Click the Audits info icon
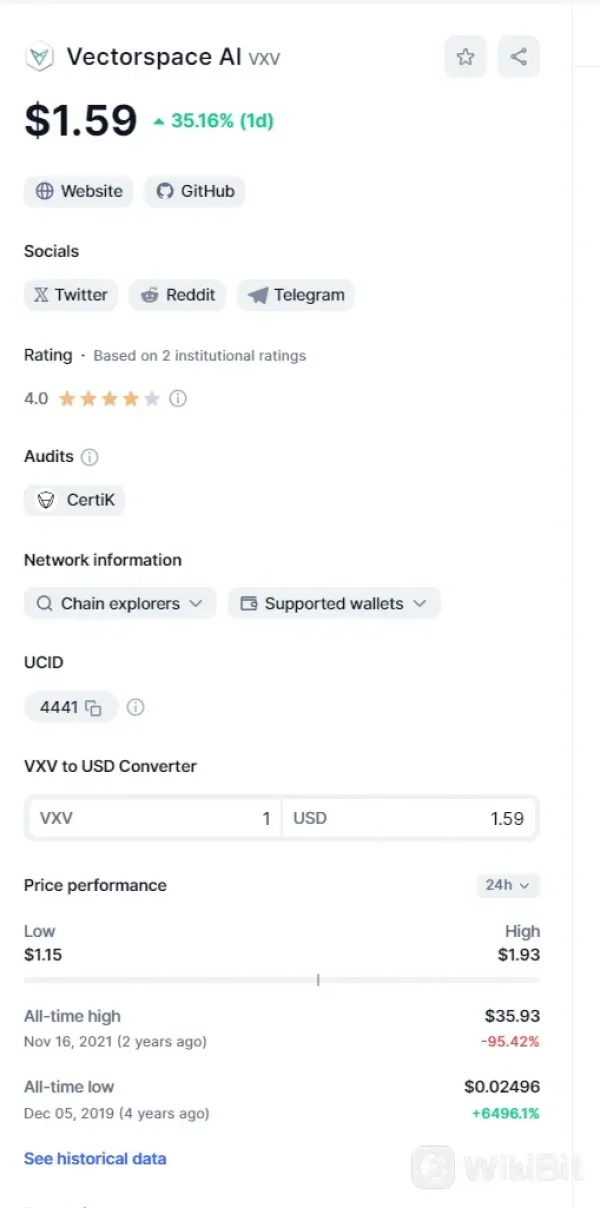The image size is (600, 1208). [x=89, y=457]
